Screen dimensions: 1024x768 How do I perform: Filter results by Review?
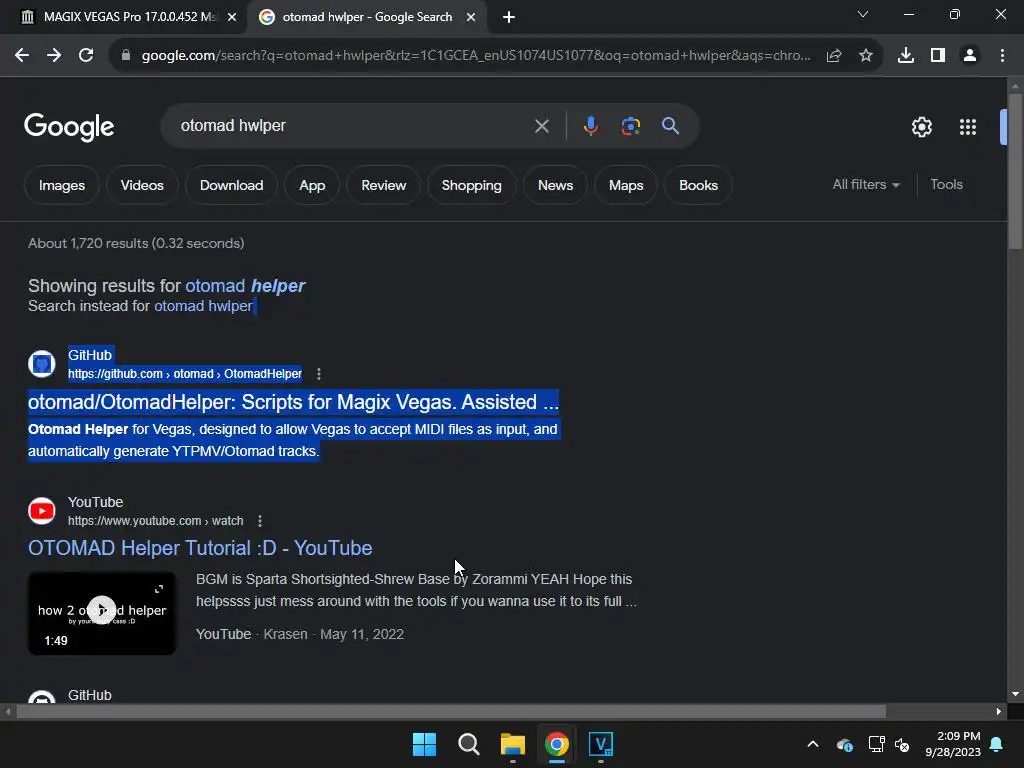point(383,185)
